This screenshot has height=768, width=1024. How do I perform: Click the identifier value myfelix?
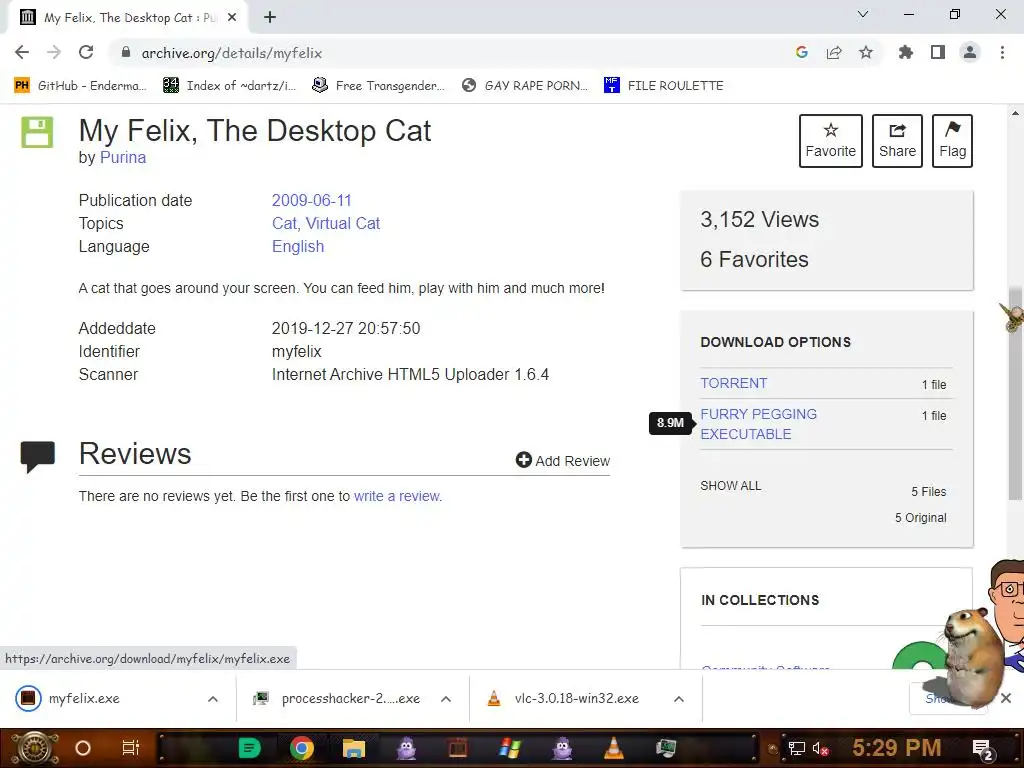coord(296,351)
